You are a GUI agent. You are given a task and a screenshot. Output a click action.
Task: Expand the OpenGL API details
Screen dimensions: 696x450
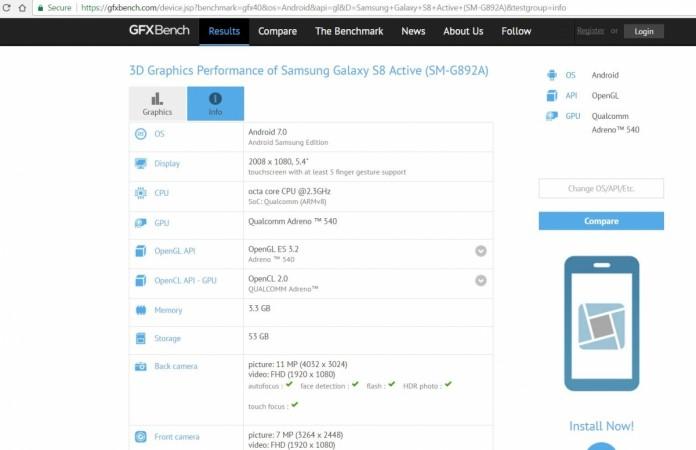pos(481,252)
